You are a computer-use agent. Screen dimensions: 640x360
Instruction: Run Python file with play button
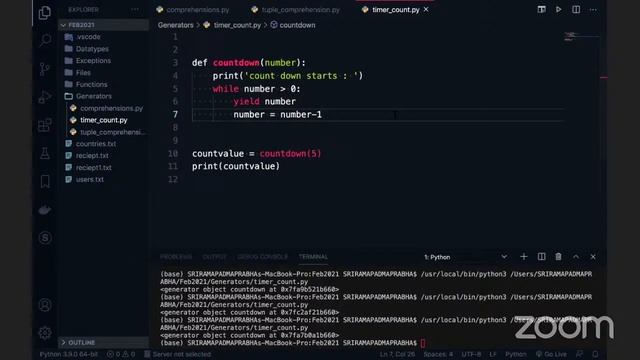point(558,9)
